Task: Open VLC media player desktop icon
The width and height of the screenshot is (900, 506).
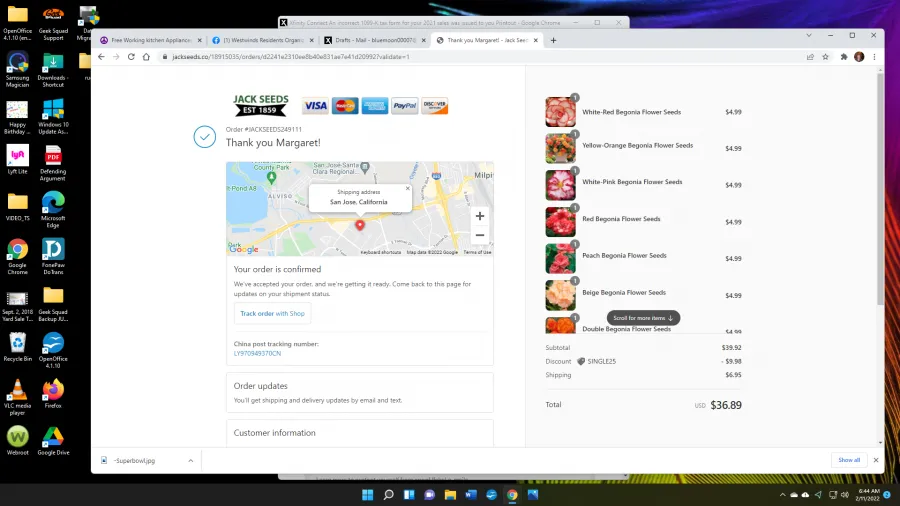Action: click(x=17, y=397)
